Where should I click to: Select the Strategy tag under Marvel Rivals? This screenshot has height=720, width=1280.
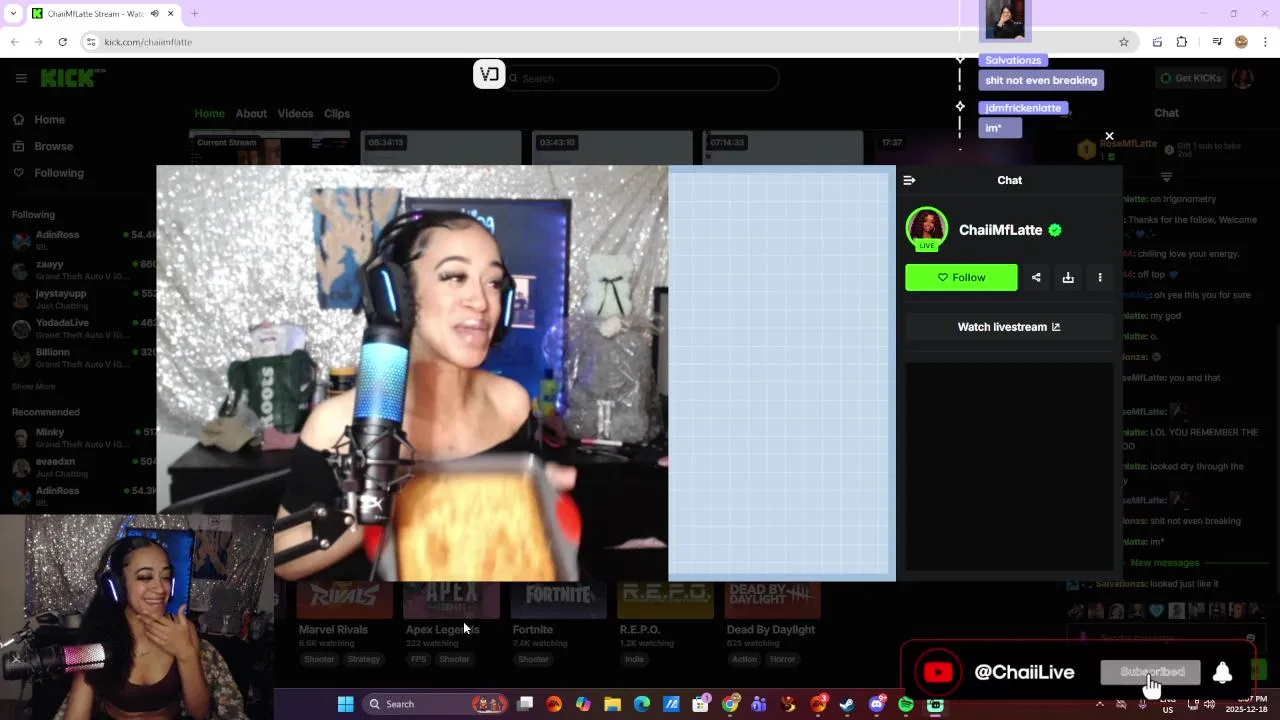click(x=363, y=659)
